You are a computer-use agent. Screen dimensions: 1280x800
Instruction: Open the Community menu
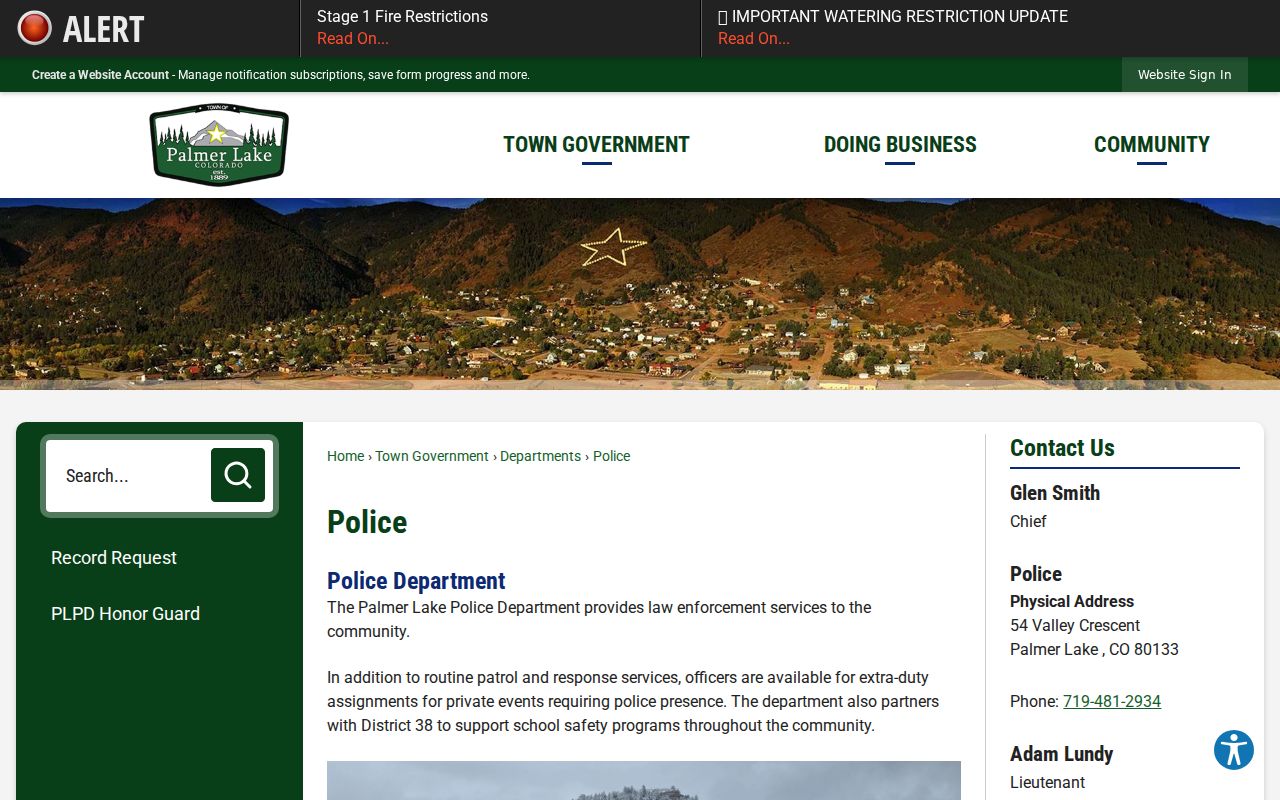(x=1152, y=145)
